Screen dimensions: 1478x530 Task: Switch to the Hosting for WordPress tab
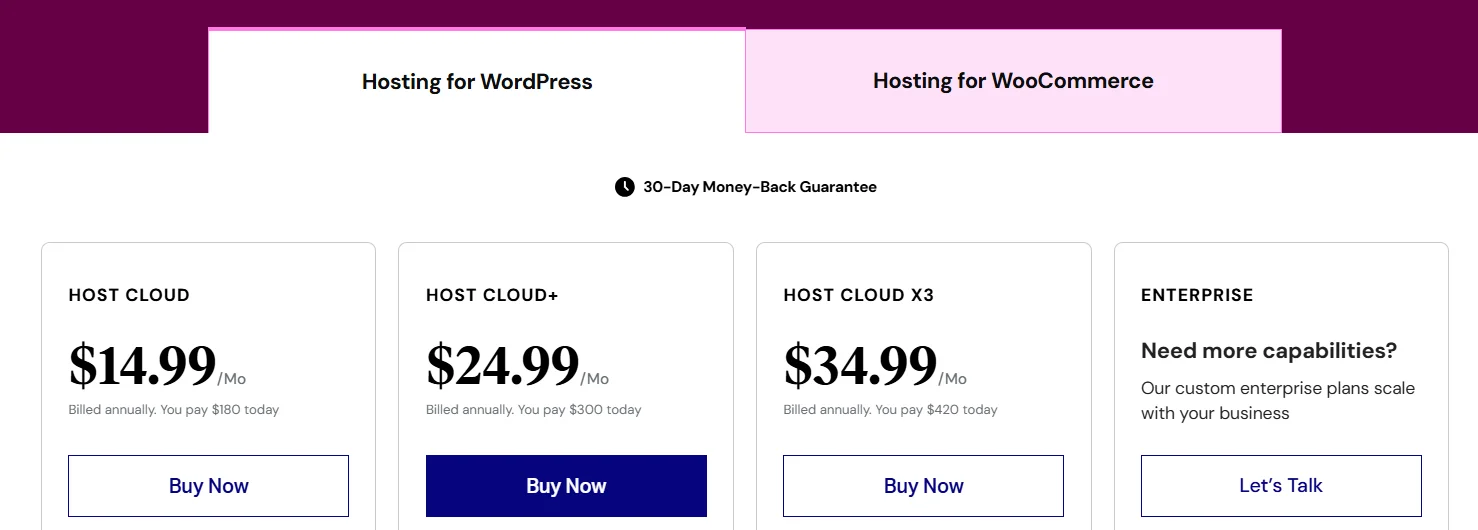(x=477, y=81)
